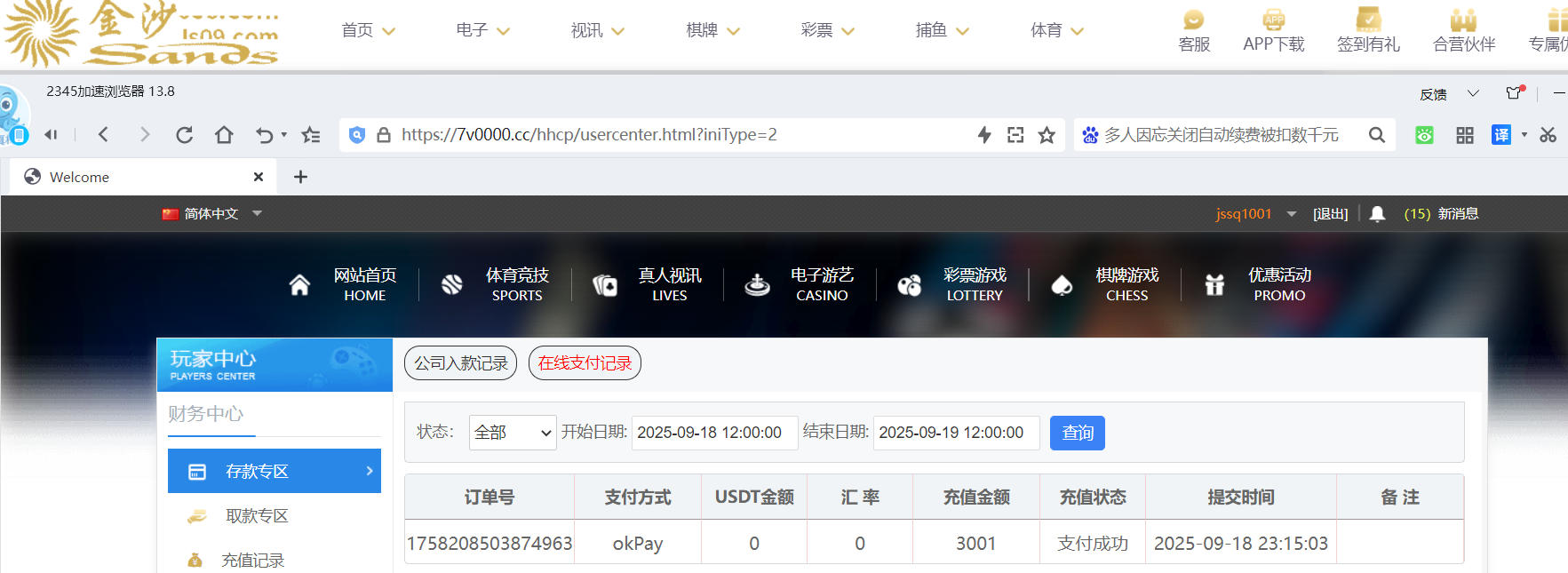Select the 在线支付记录 tab
The image size is (1568, 573).
coord(585,363)
